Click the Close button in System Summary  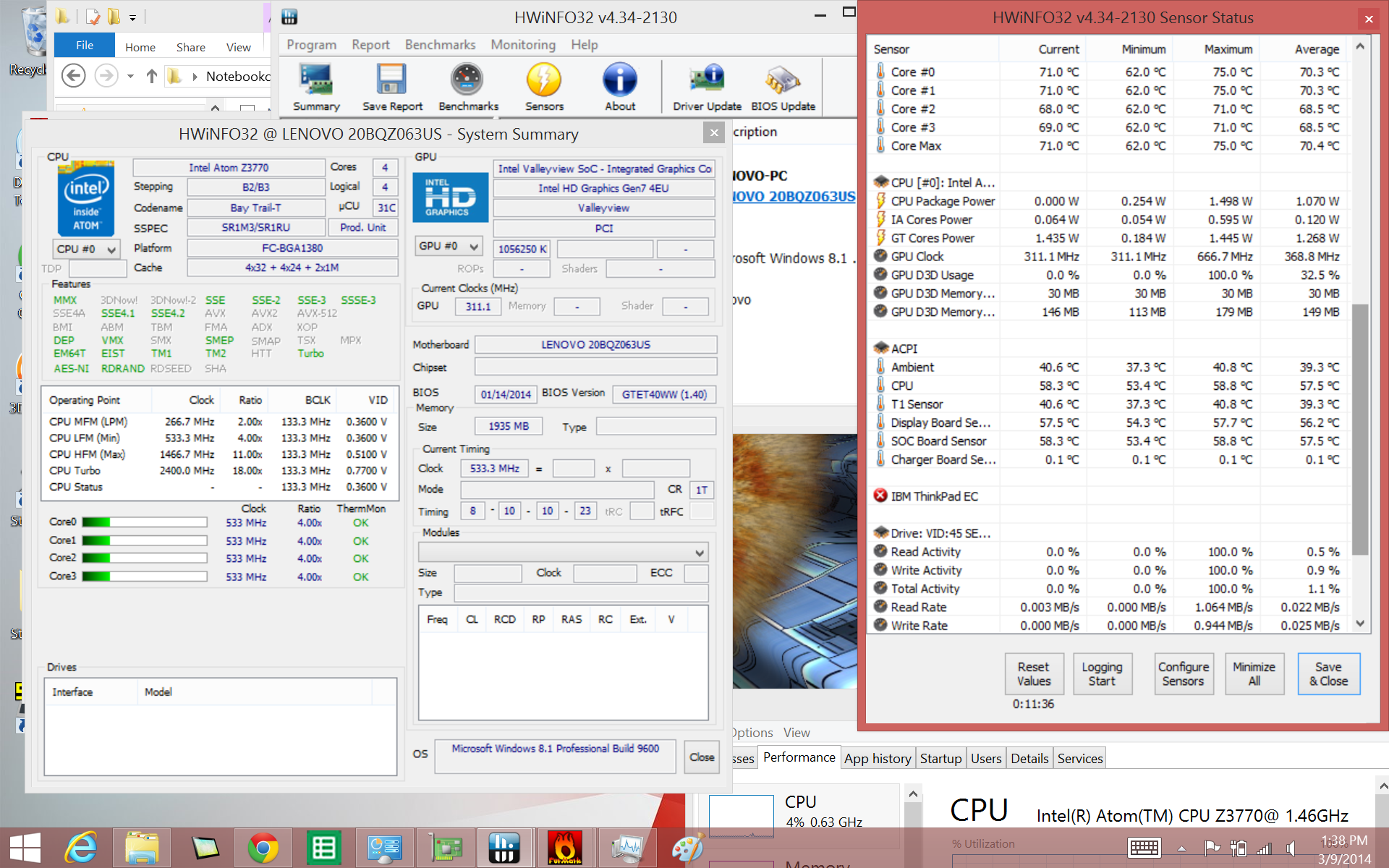tap(702, 757)
